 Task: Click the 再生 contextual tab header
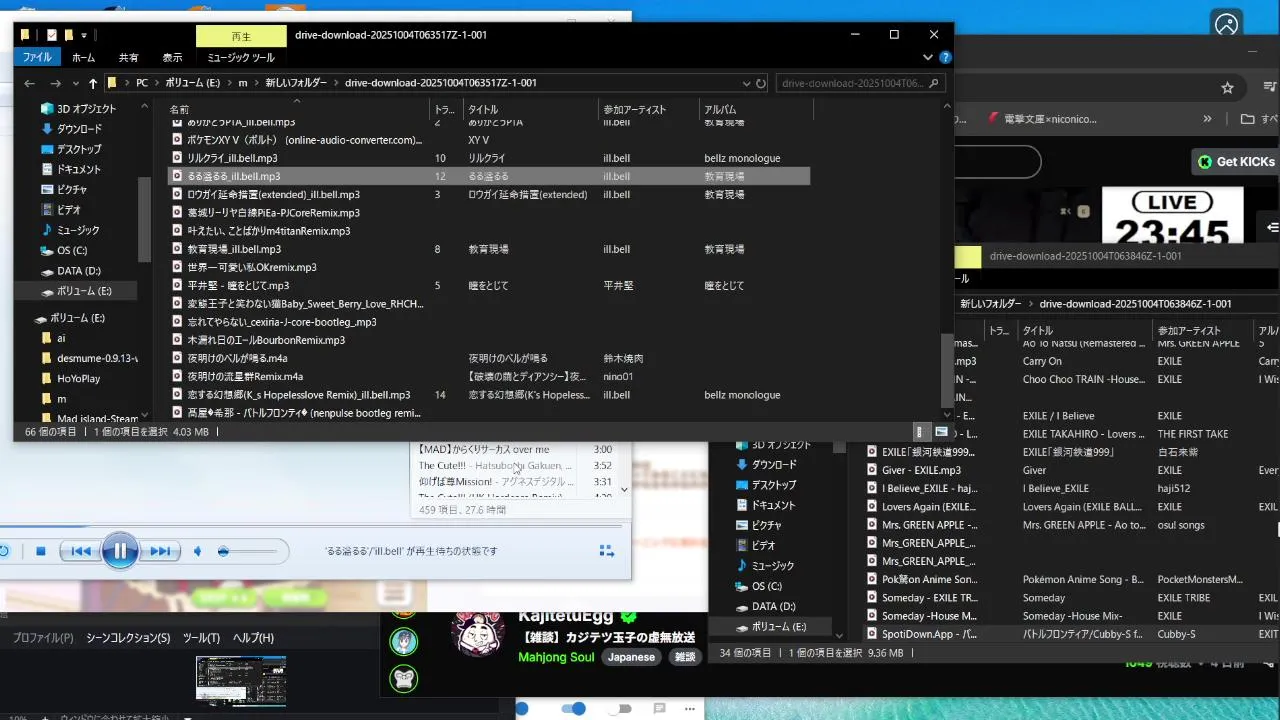[240, 35]
